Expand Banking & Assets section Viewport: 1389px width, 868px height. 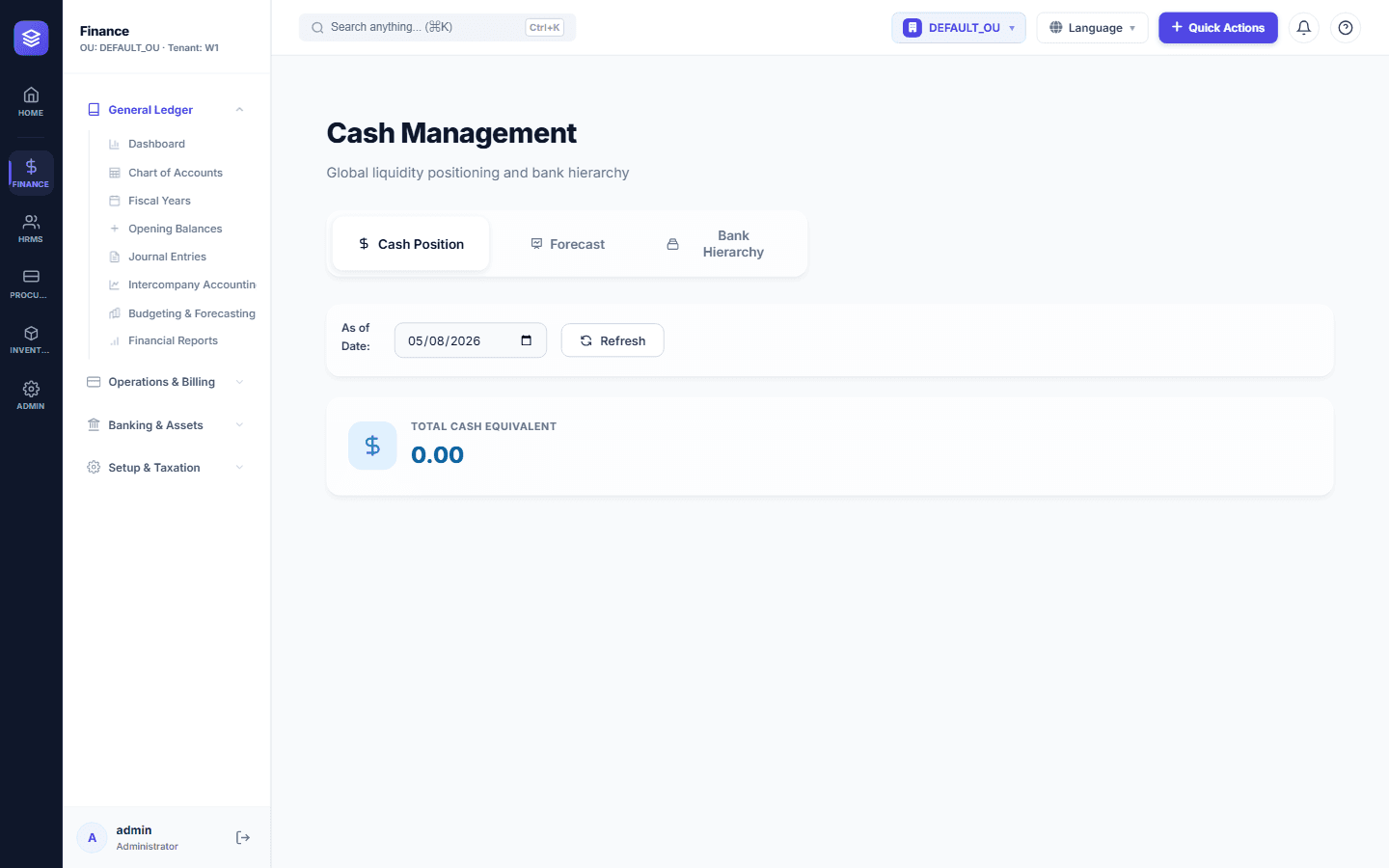point(165,425)
